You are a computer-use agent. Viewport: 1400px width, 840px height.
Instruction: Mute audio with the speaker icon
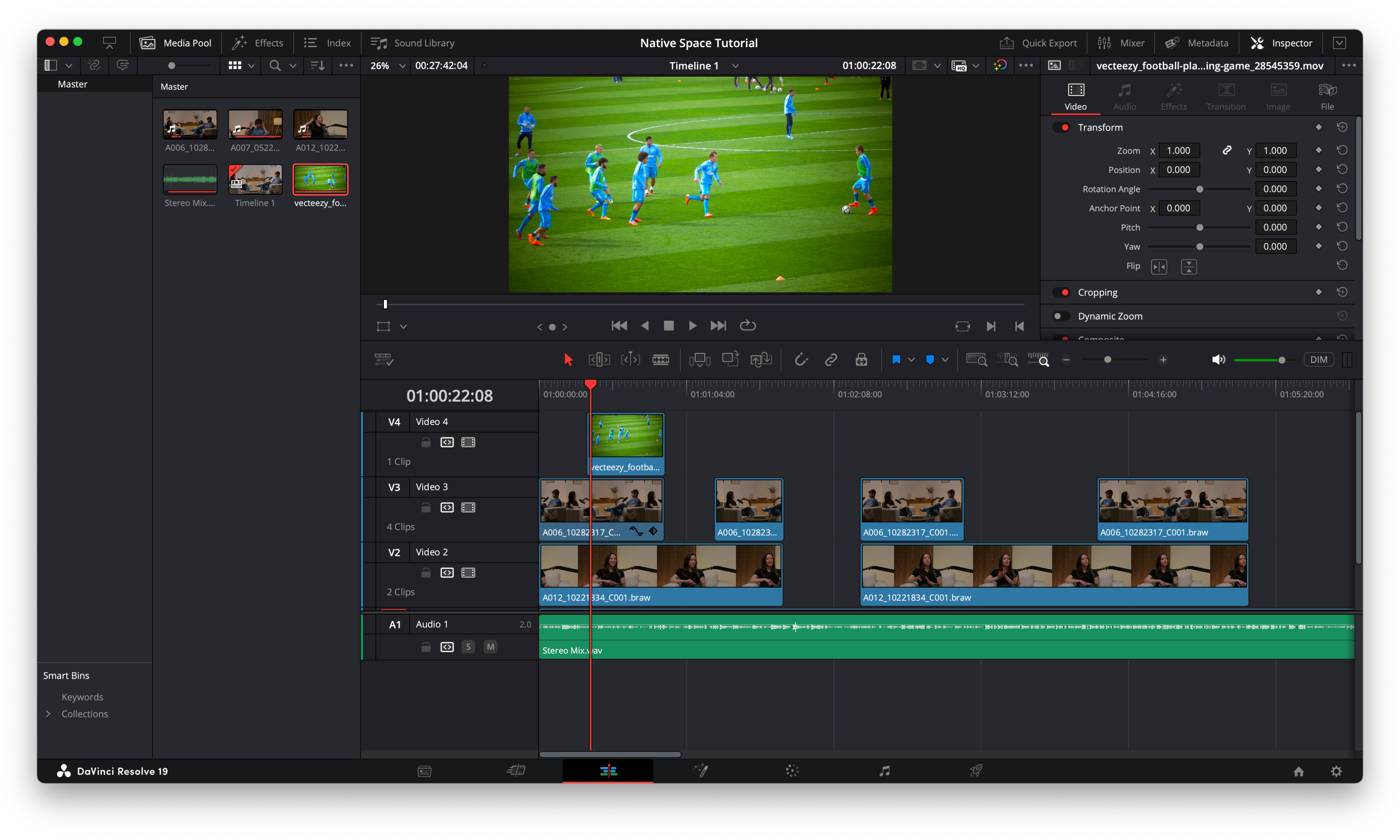pos(1218,360)
